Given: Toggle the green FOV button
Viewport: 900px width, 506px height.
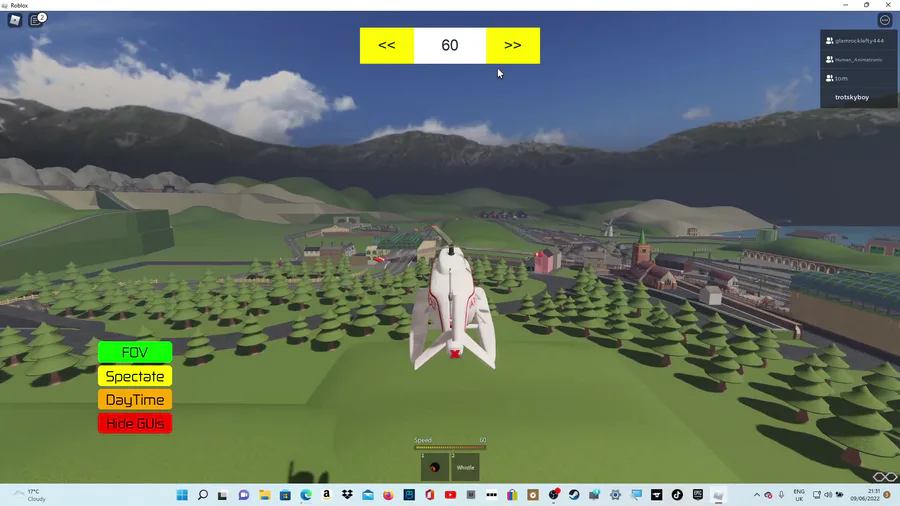Looking at the screenshot, I should 135,352.
